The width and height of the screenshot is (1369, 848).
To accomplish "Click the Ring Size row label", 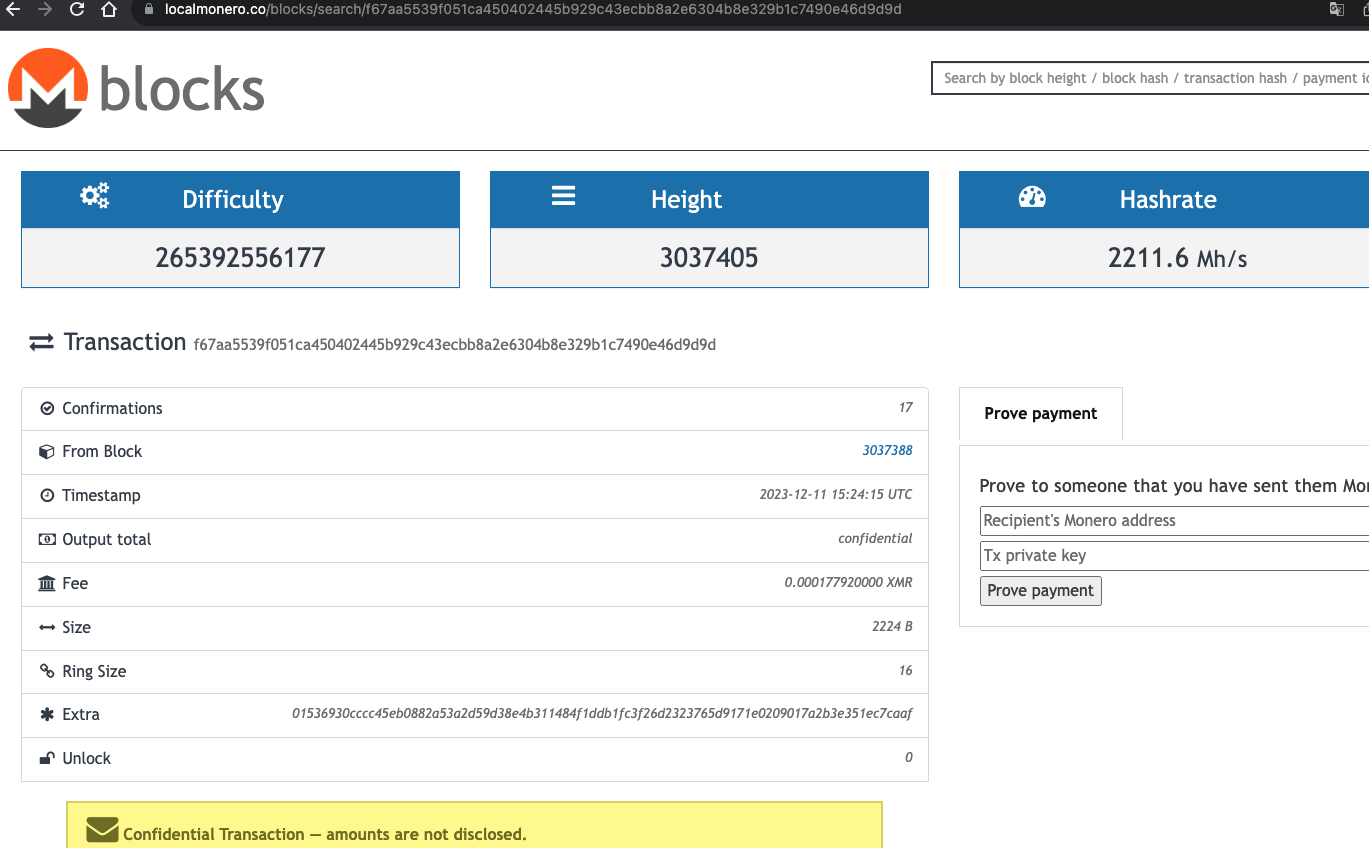I will [94, 672].
